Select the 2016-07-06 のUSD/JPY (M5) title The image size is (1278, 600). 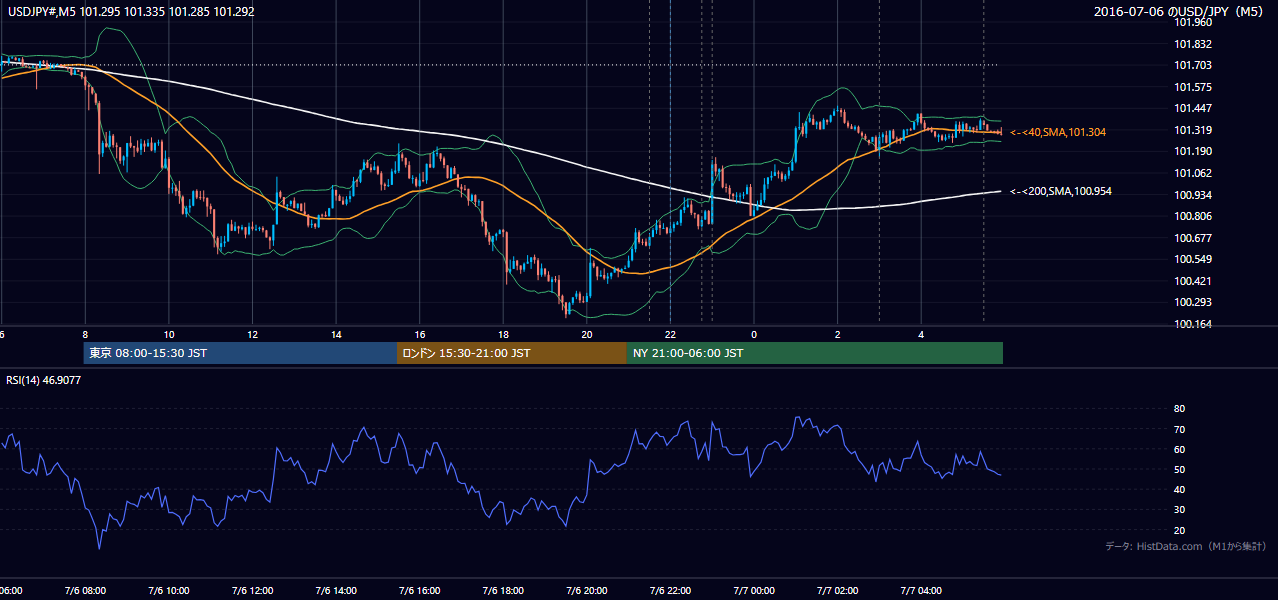click(x=1180, y=11)
